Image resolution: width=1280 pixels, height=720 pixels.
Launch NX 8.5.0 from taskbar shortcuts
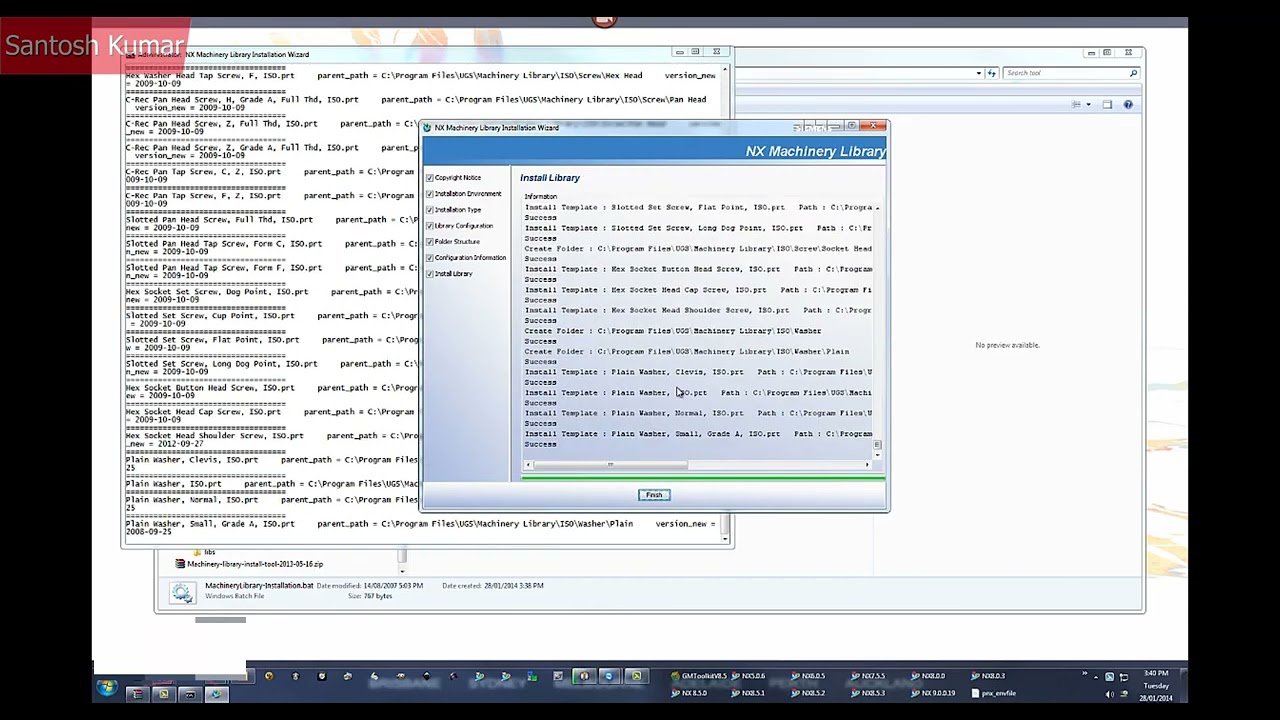tap(689, 693)
